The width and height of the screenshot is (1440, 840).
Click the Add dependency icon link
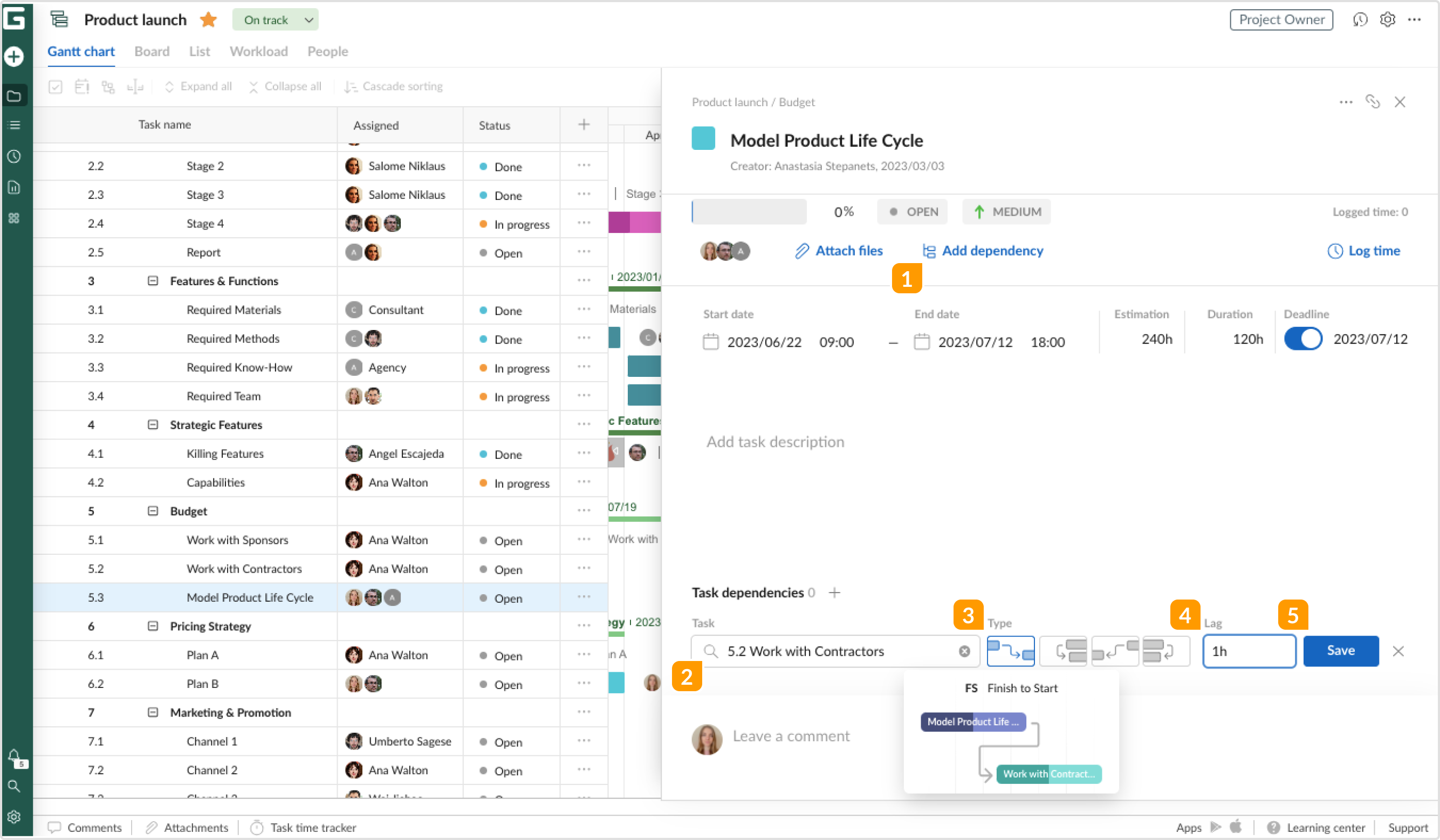[x=929, y=251]
